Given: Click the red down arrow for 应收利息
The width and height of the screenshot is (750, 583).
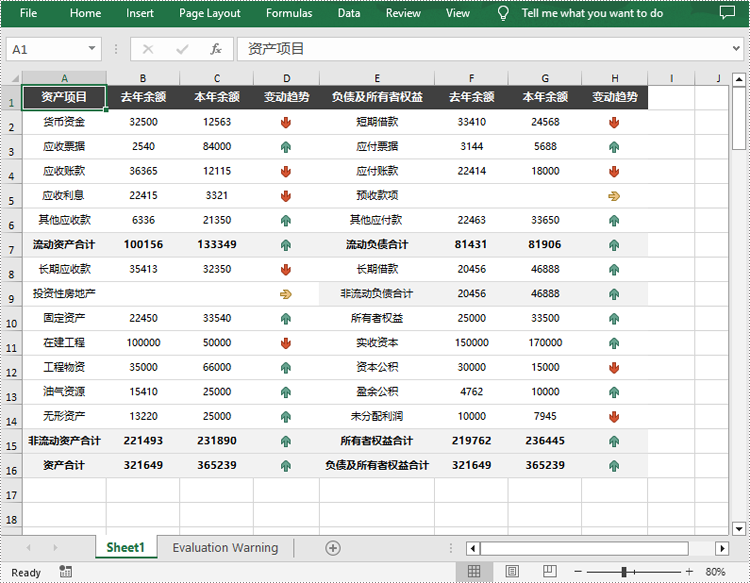Looking at the screenshot, I should coord(286,196).
